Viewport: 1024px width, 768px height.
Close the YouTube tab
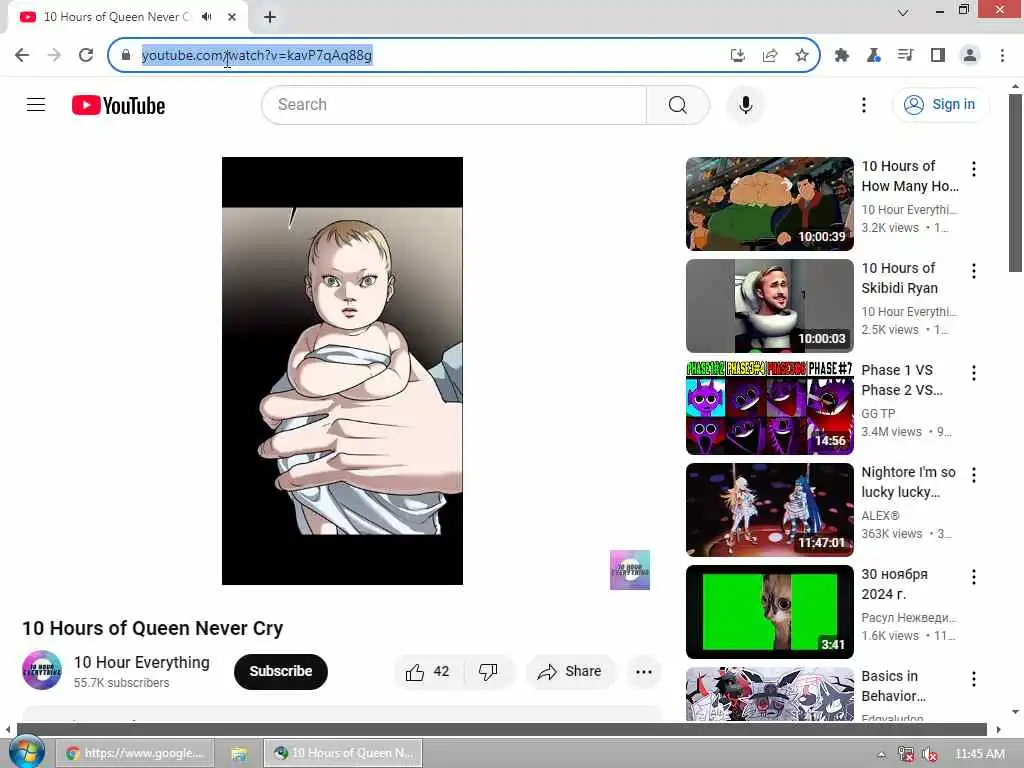point(232,17)
